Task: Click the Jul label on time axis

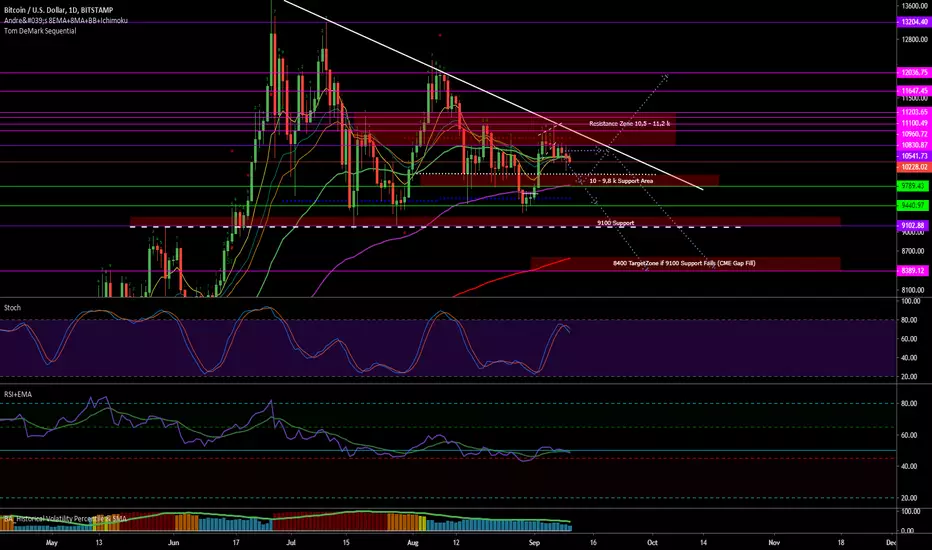Action: point(291,542)
